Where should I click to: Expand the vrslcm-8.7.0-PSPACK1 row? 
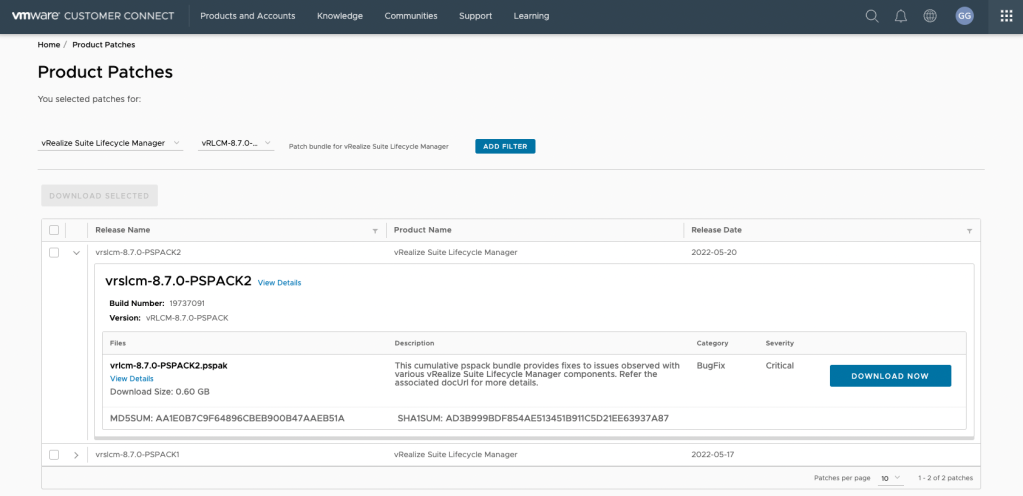coord(76,455)
